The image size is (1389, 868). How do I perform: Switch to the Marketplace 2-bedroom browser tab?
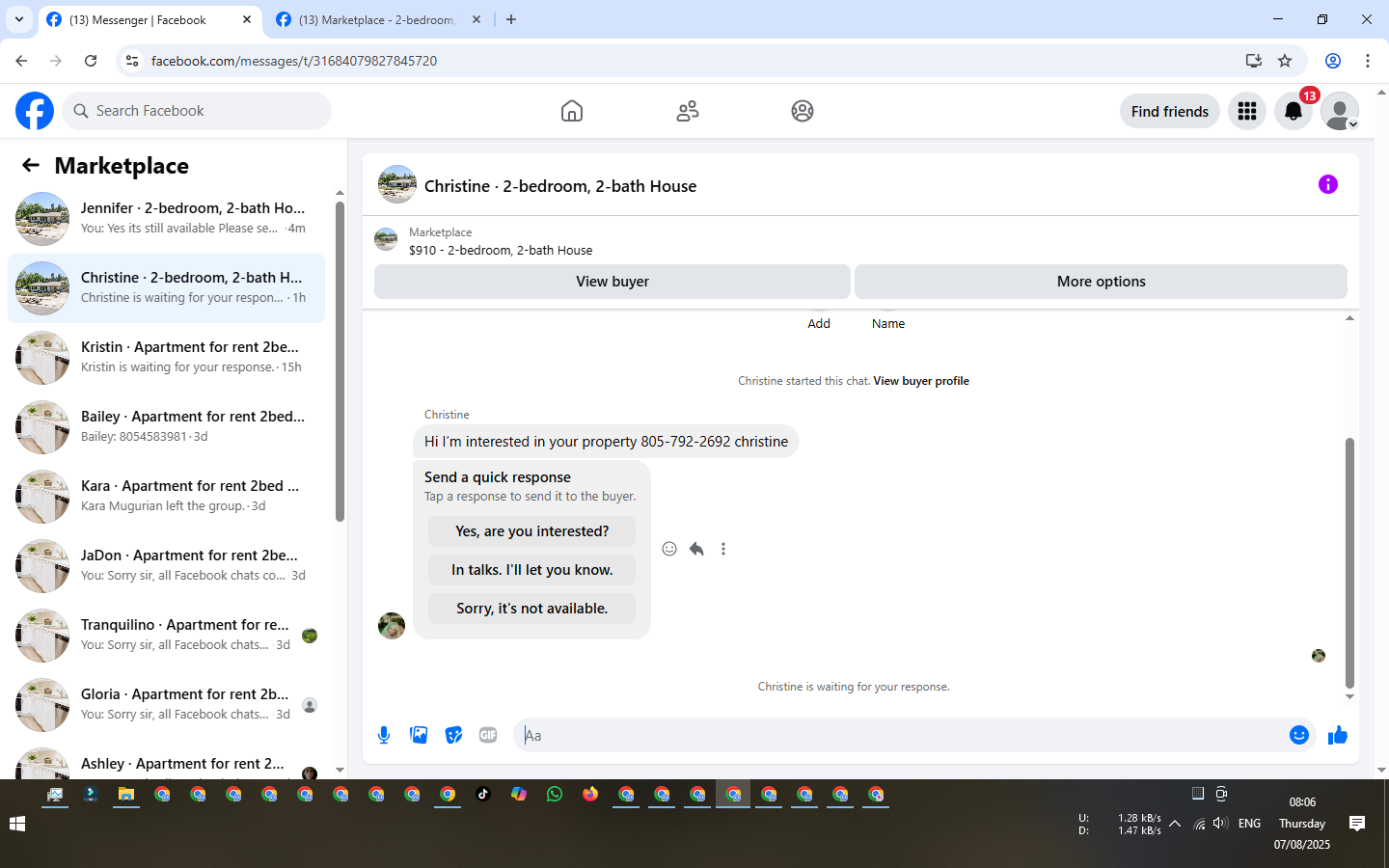[x=376, y=19]
